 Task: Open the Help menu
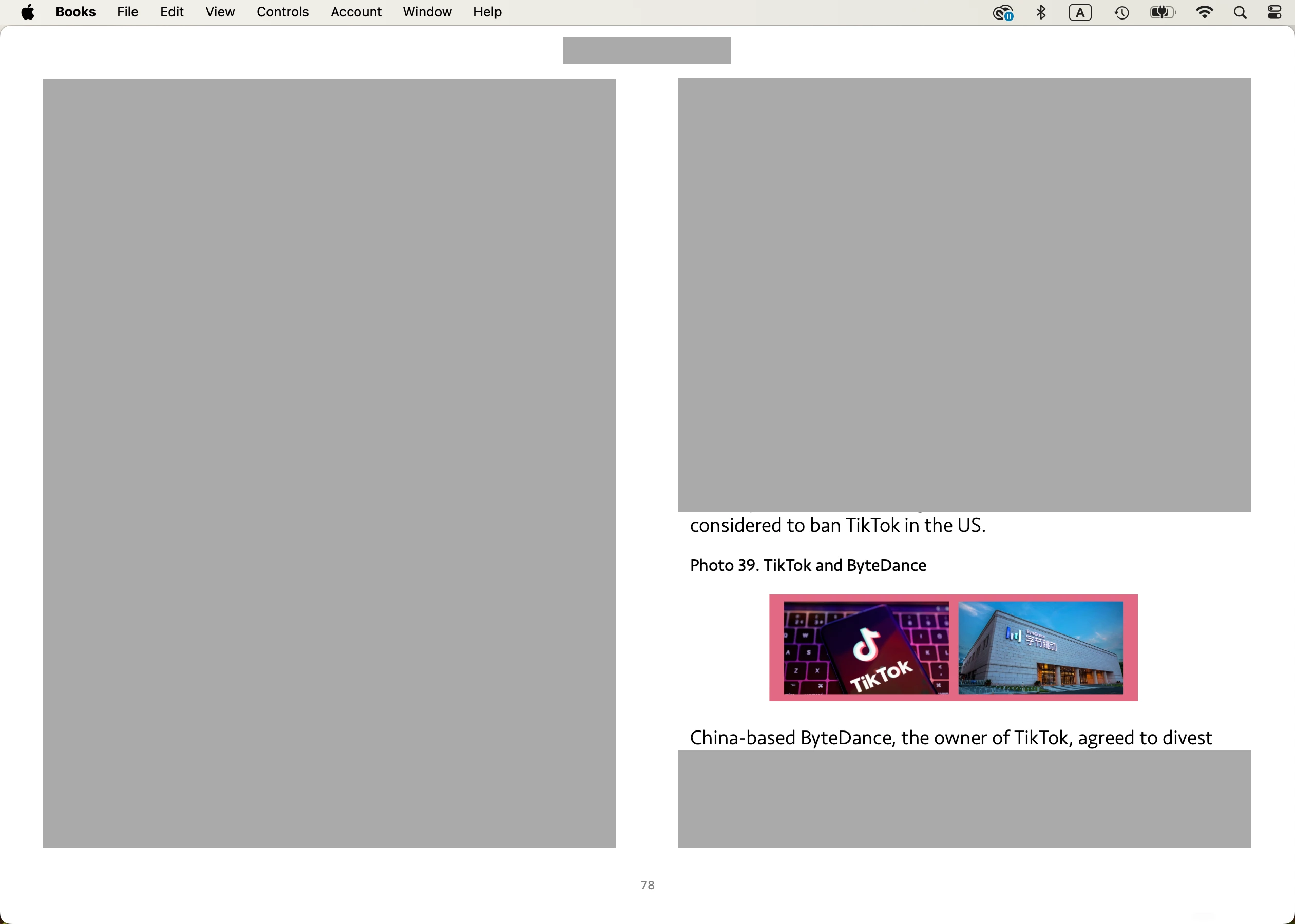pos(487,12)
